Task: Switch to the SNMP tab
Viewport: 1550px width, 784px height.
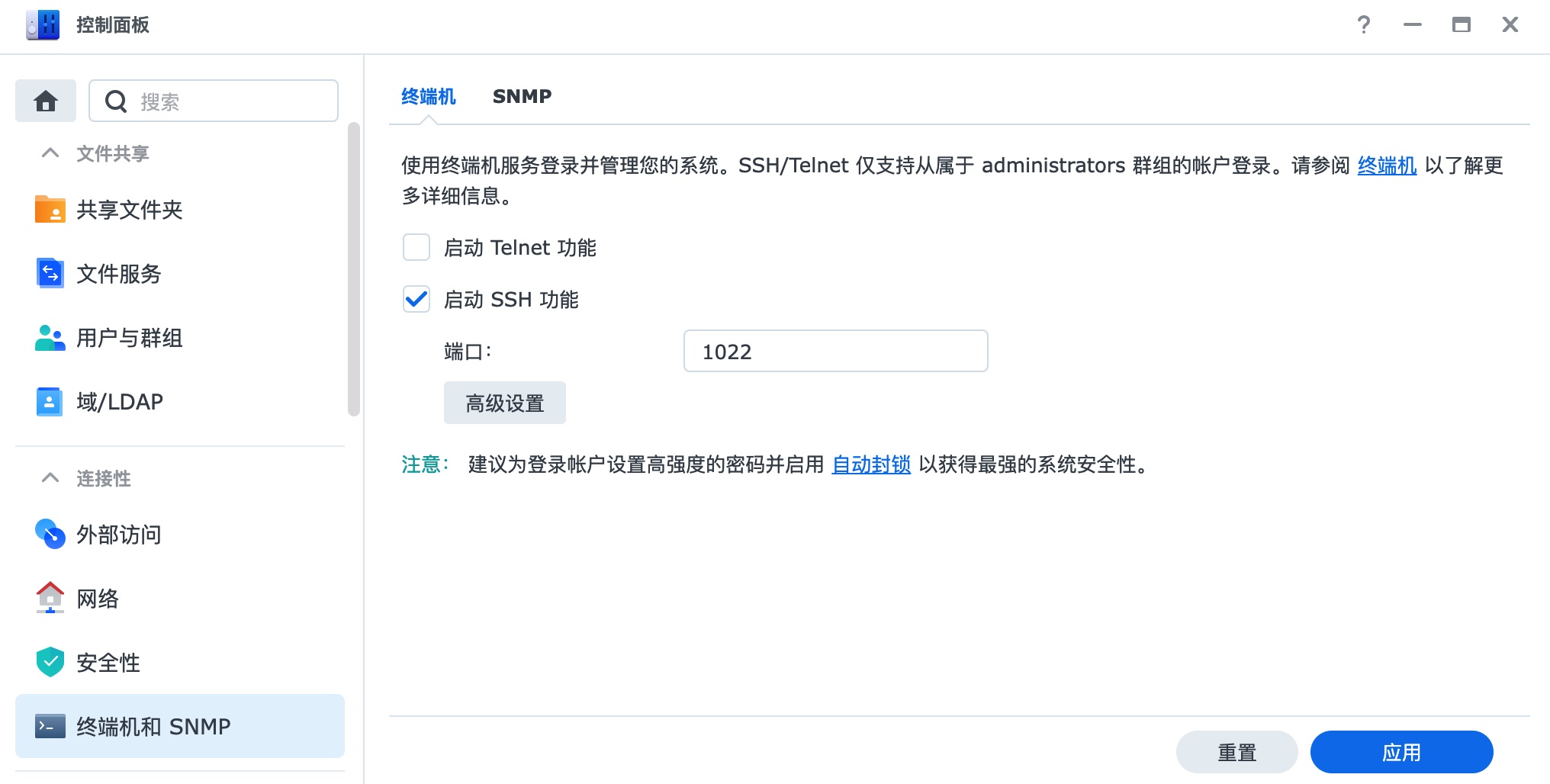Action: pos(523,97)
